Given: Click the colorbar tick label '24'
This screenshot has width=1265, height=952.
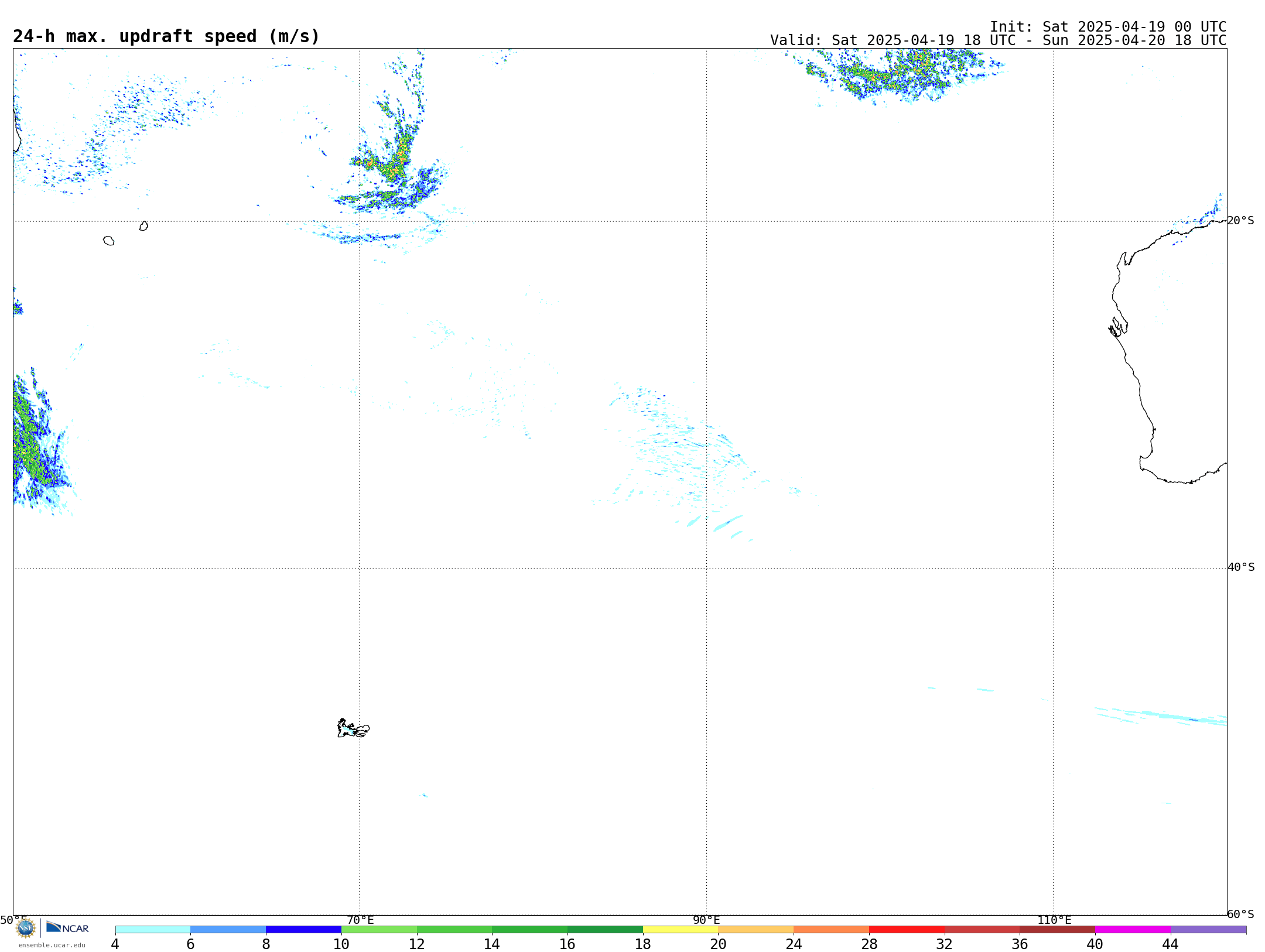Looking at the screenshot, I should coord(794,944).
